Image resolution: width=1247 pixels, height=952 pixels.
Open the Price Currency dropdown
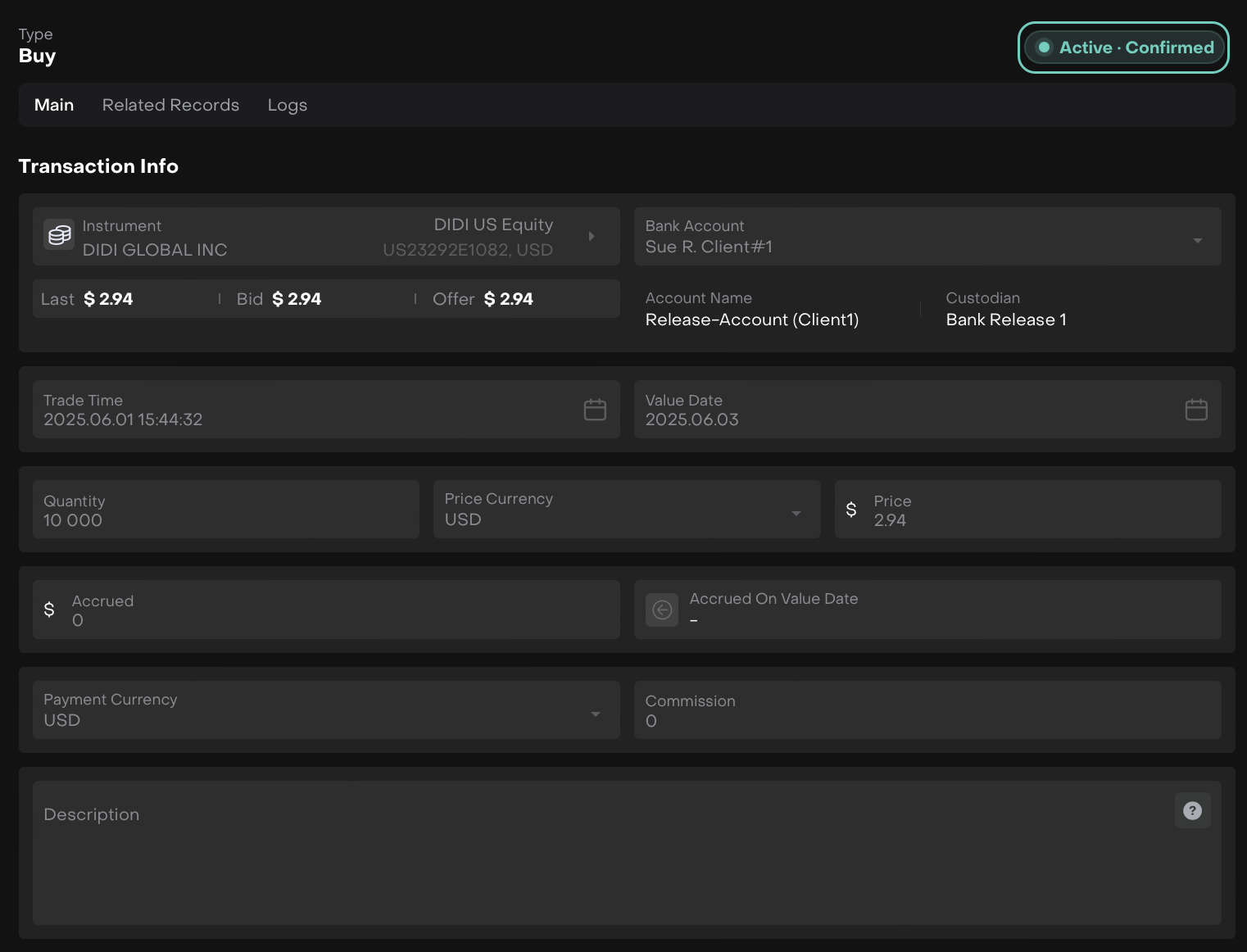point(796,514)
